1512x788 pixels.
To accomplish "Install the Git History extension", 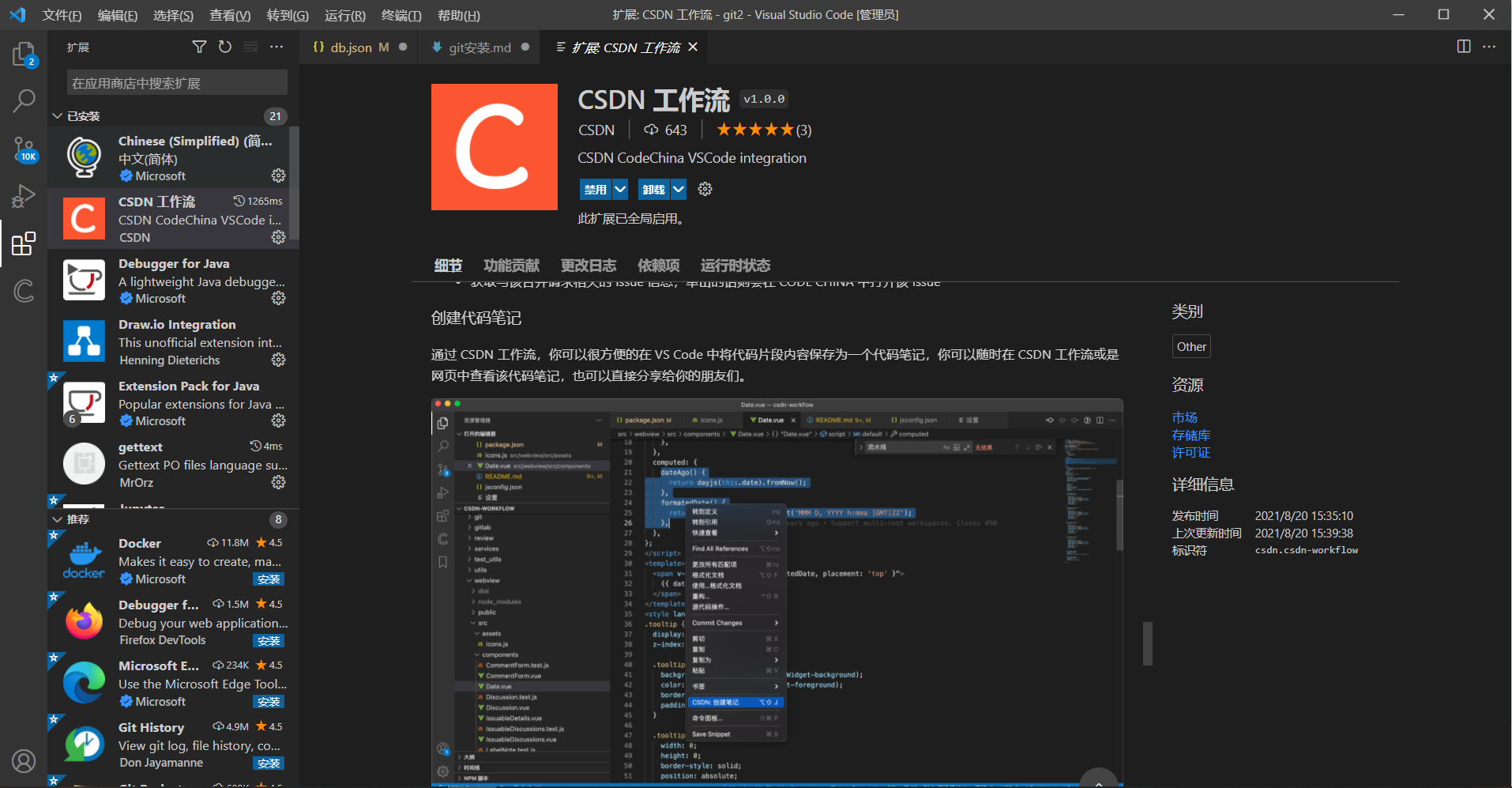I will (269, 763).
